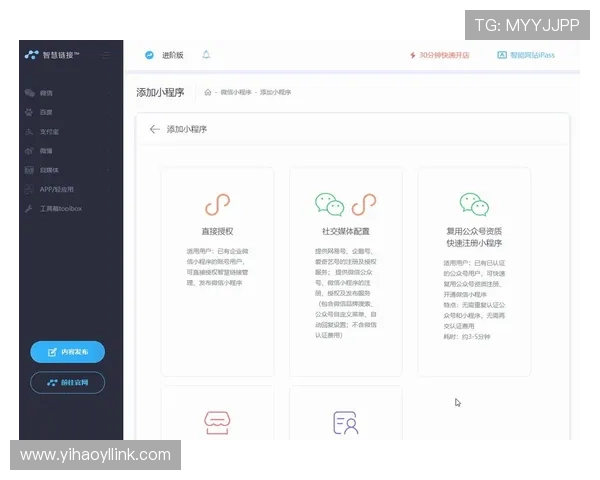This screenshot has height=480, width=600.
Task: Click the 直接授权 mini program icon
Action: [217, 205]
